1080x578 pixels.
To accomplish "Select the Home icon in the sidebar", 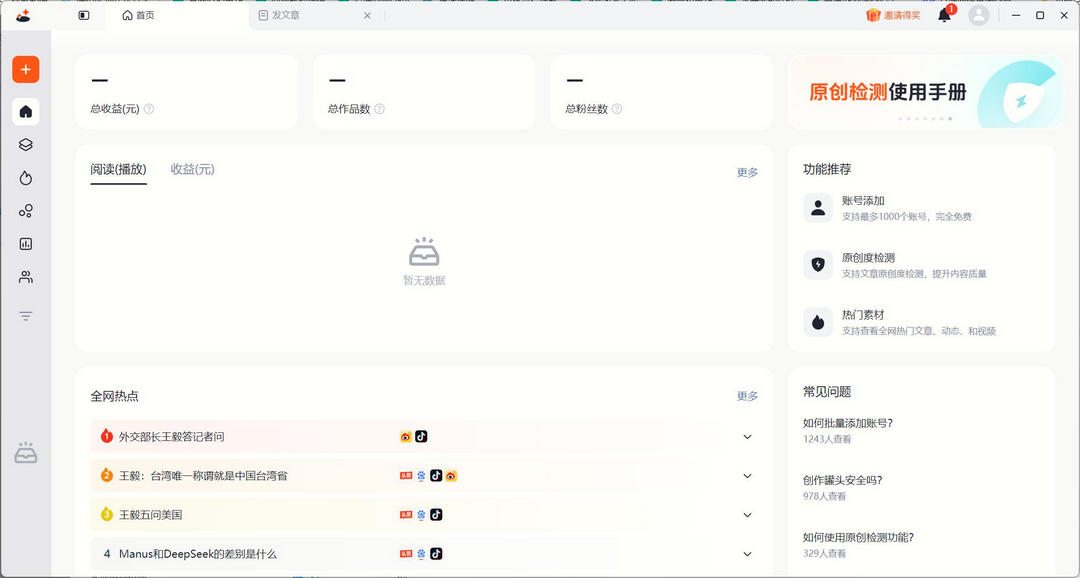I will pos(24,111).
